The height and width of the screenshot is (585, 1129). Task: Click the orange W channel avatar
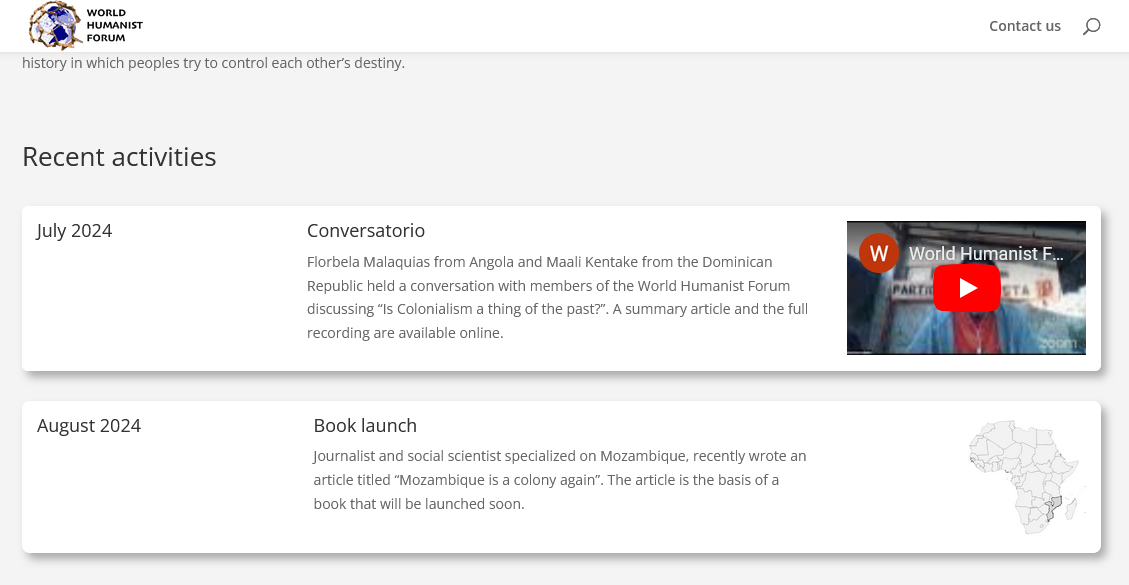pyautogui.click(x=879, y=253)
